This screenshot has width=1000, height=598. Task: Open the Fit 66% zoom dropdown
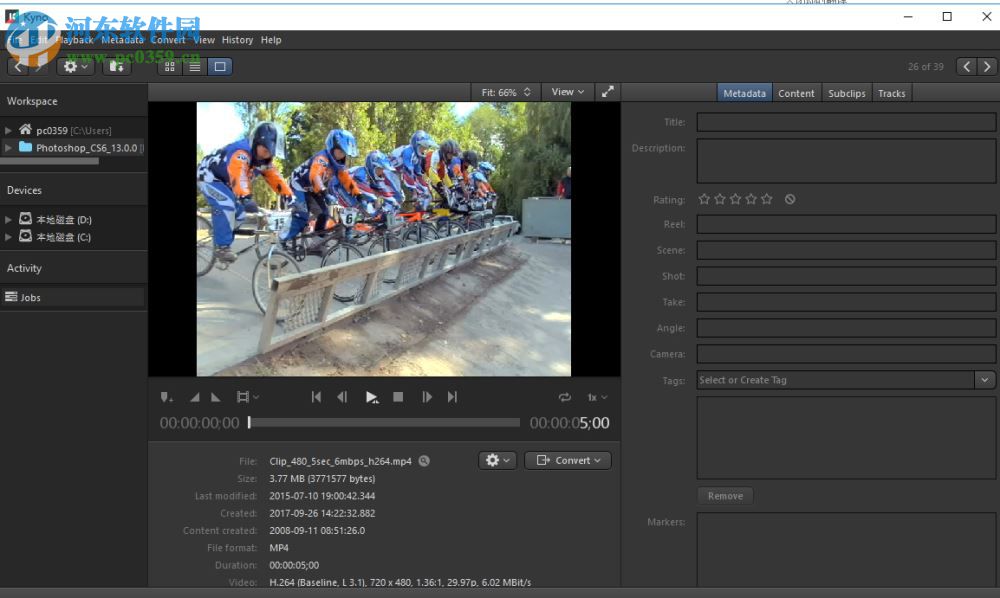(506, 92)
